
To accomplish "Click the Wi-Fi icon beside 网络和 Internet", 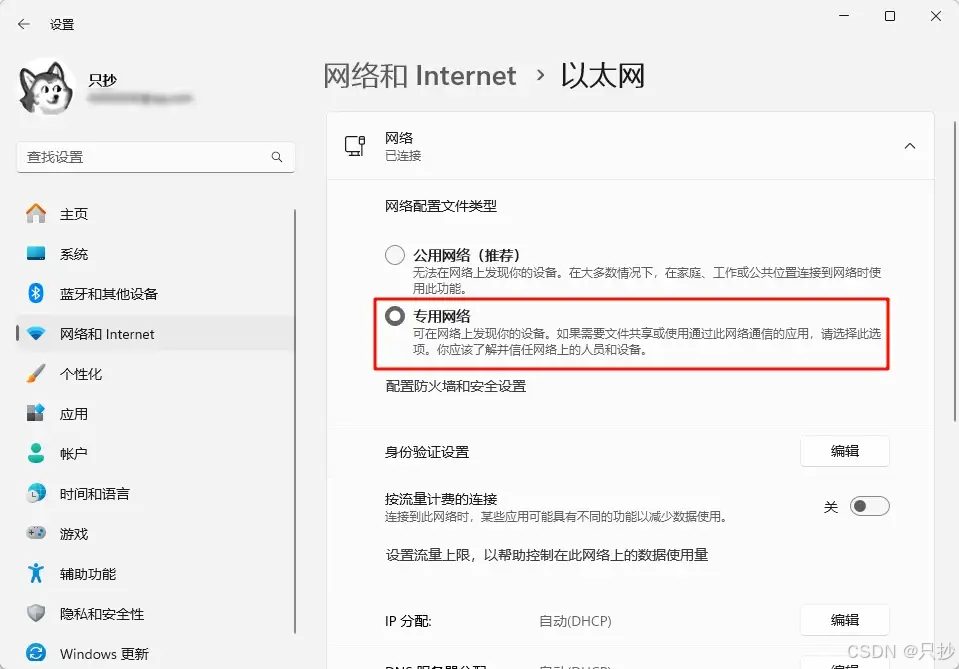I will tap(36, 334).
